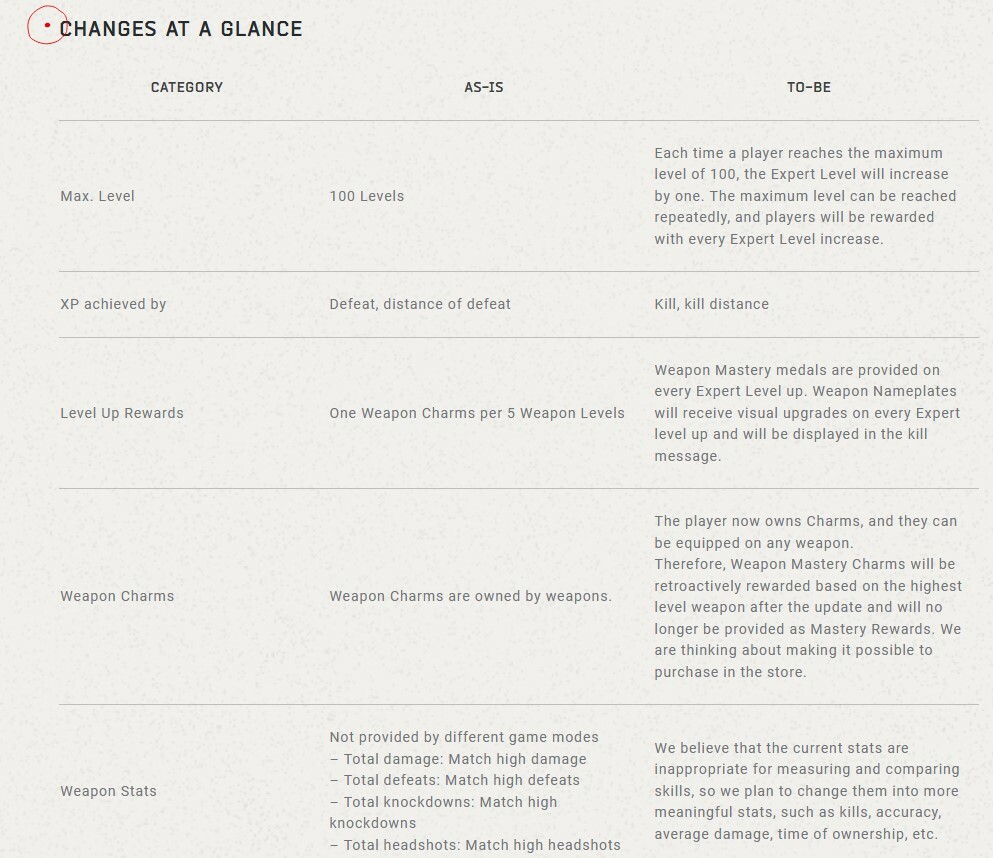Viewport: 993px width, 858px height.
Task: Click the "Changes at a Glance" heading
Action: [x=181, y=29]
